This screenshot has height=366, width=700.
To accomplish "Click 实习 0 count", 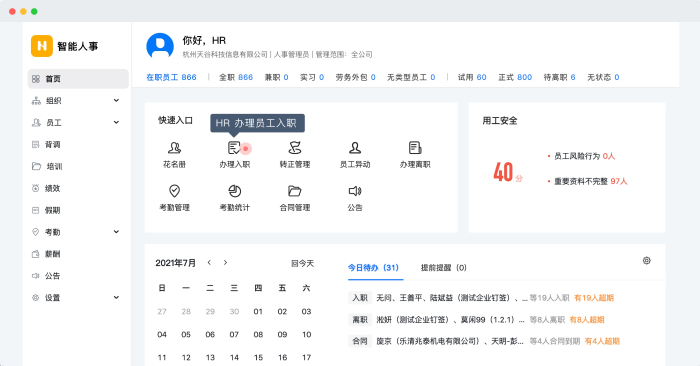I will click(x=312, y=77).
